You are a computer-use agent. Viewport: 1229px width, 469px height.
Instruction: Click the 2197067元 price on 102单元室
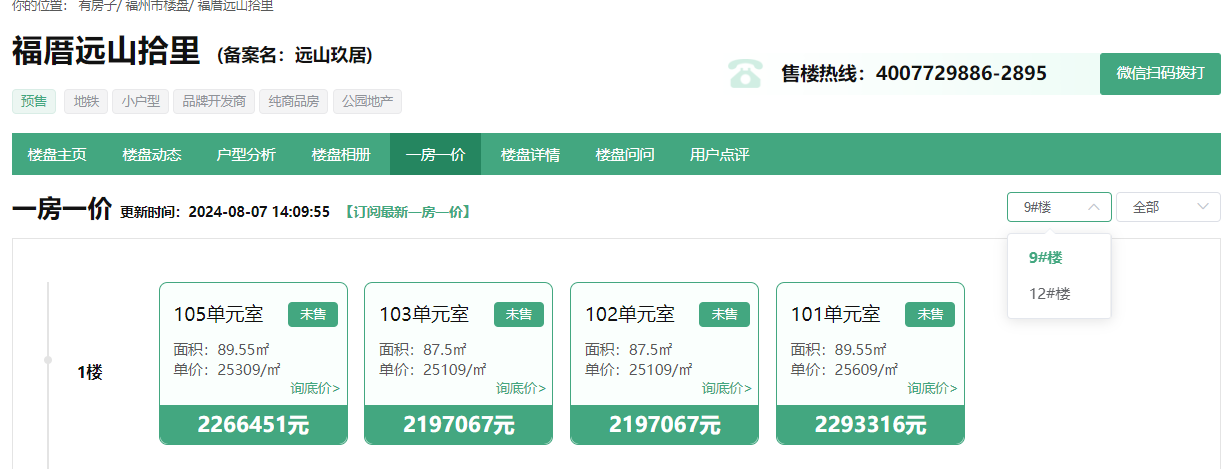(664, 425)
